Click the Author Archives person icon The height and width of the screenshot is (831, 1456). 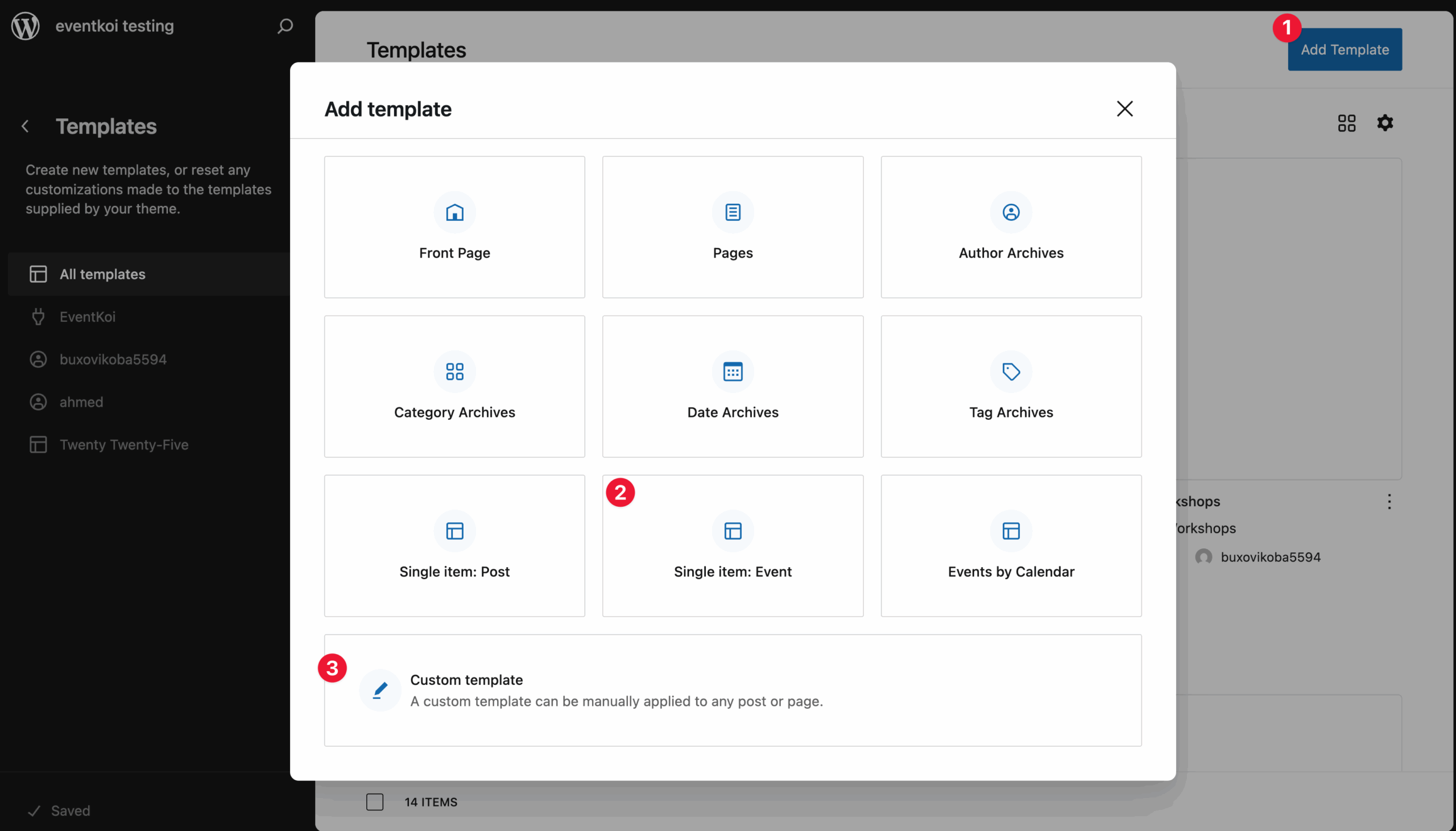1011,212
